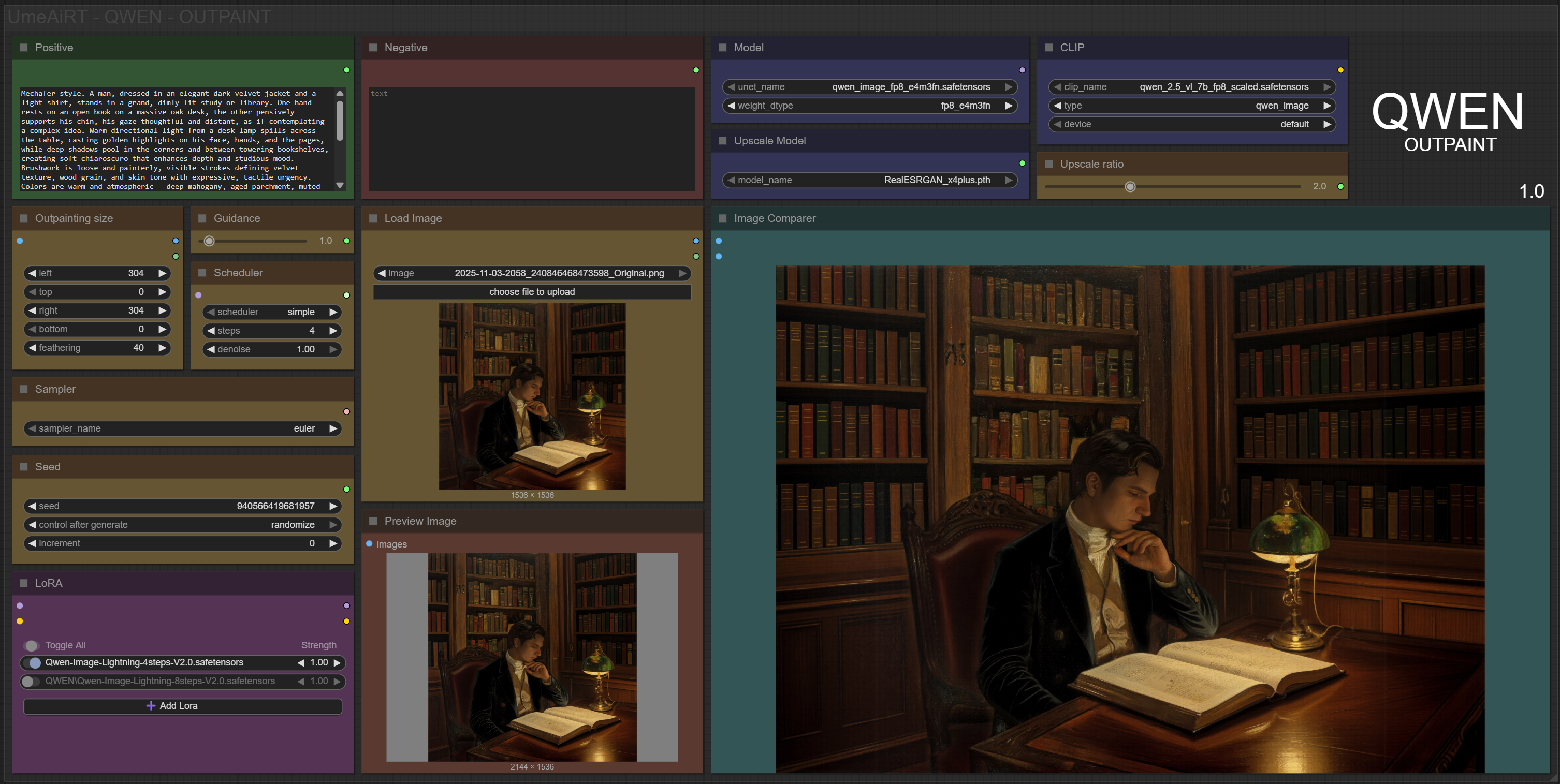Click the Upscale ratio green output dot
This screenshot has height=784, width=1560.
click(x=1341, y=186)
